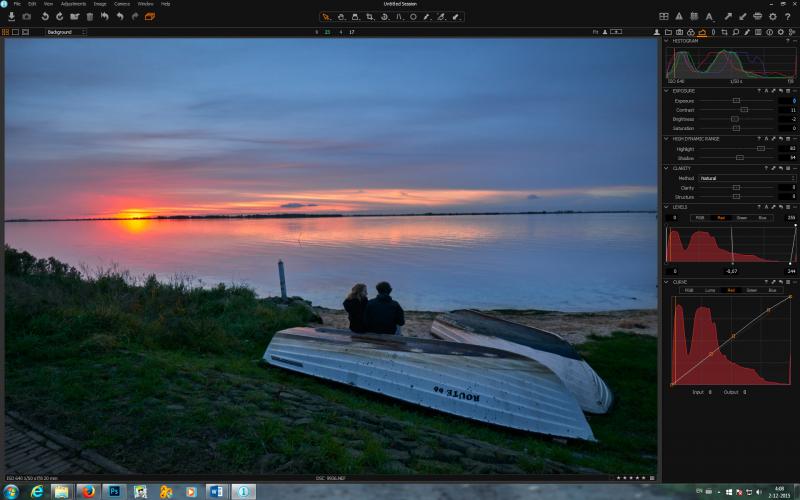Click the Contrast value field showing 11
800x500 pixels.
(787, 110)
